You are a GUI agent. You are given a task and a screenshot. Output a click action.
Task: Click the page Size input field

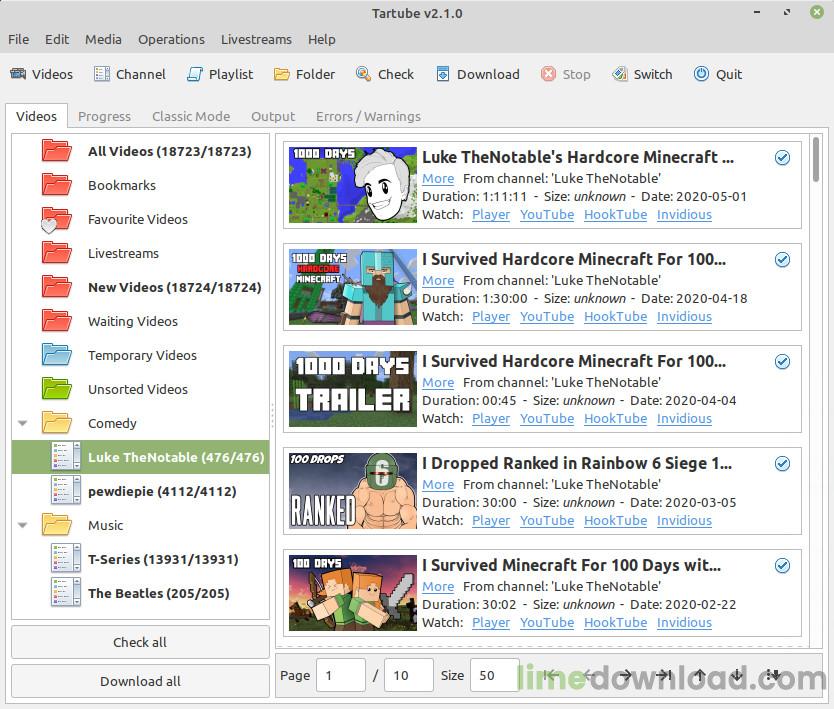494,675
